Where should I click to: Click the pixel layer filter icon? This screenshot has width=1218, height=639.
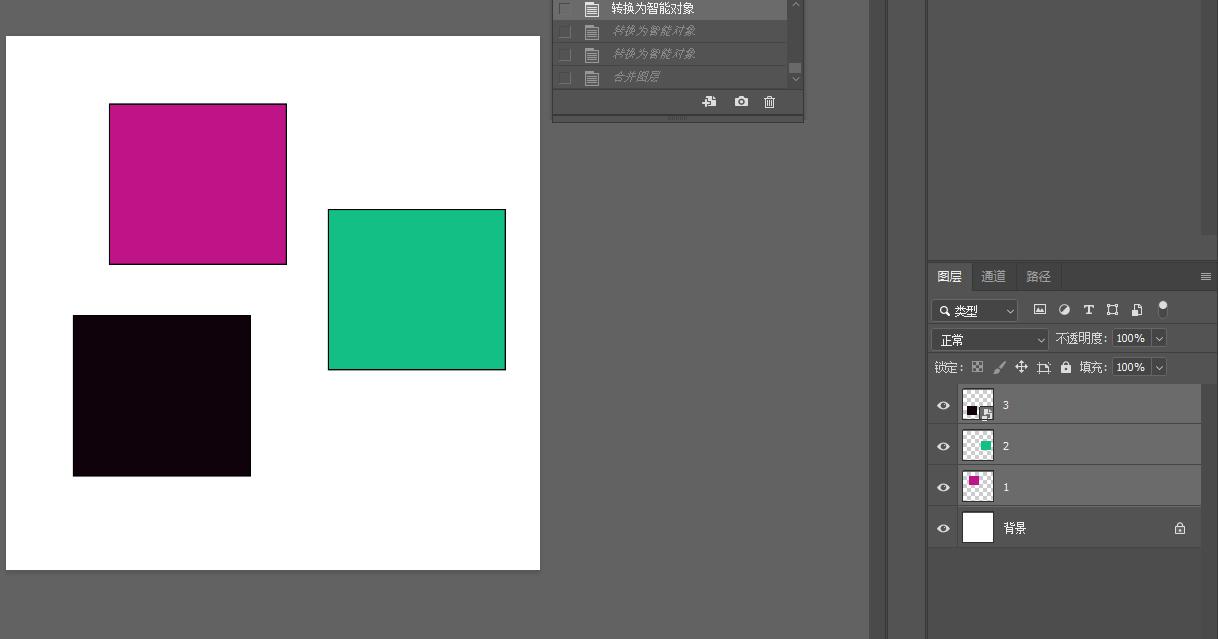[x=1040, y=310]
